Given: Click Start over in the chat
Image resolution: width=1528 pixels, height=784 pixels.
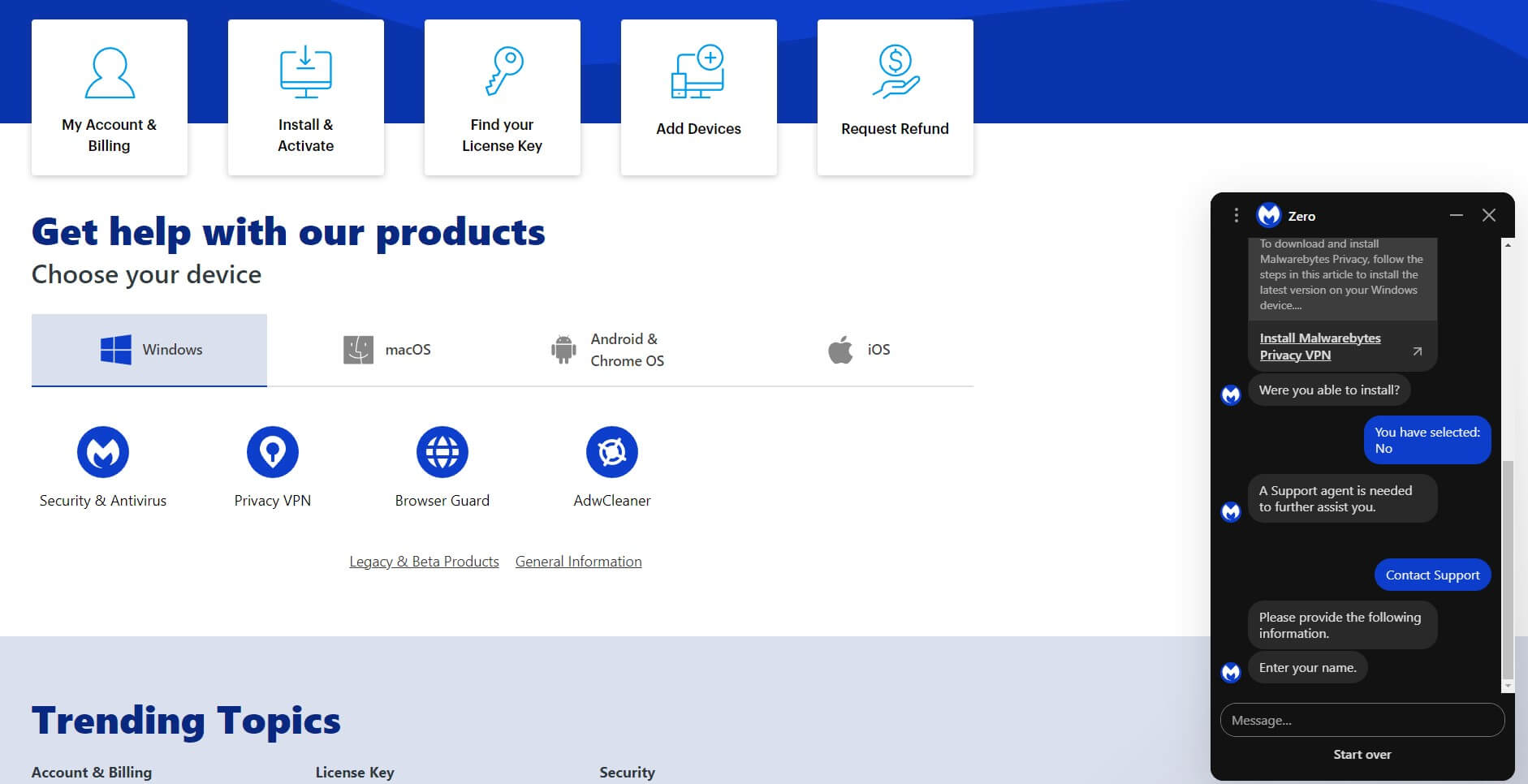Looking at the screenshot, I should point(1362,755).
